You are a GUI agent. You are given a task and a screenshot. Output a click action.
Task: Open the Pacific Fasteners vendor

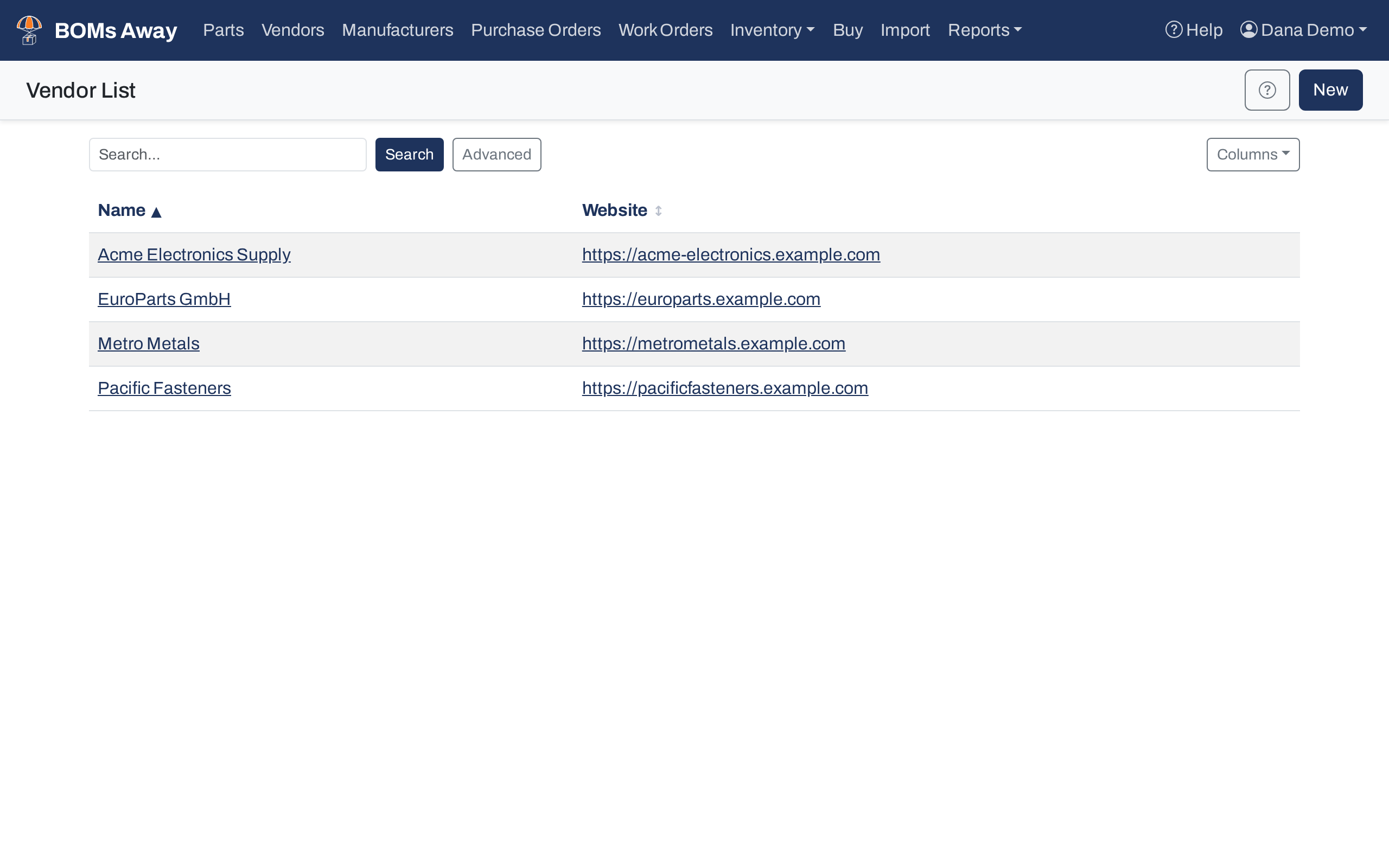(x=164, y=388)
